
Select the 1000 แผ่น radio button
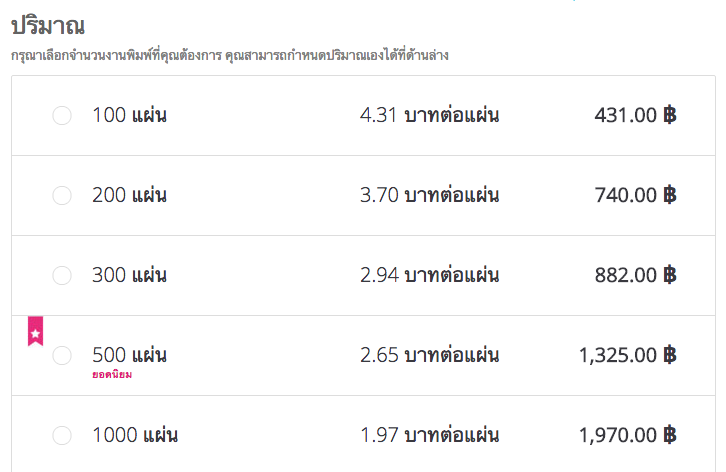tap(62, 436)
